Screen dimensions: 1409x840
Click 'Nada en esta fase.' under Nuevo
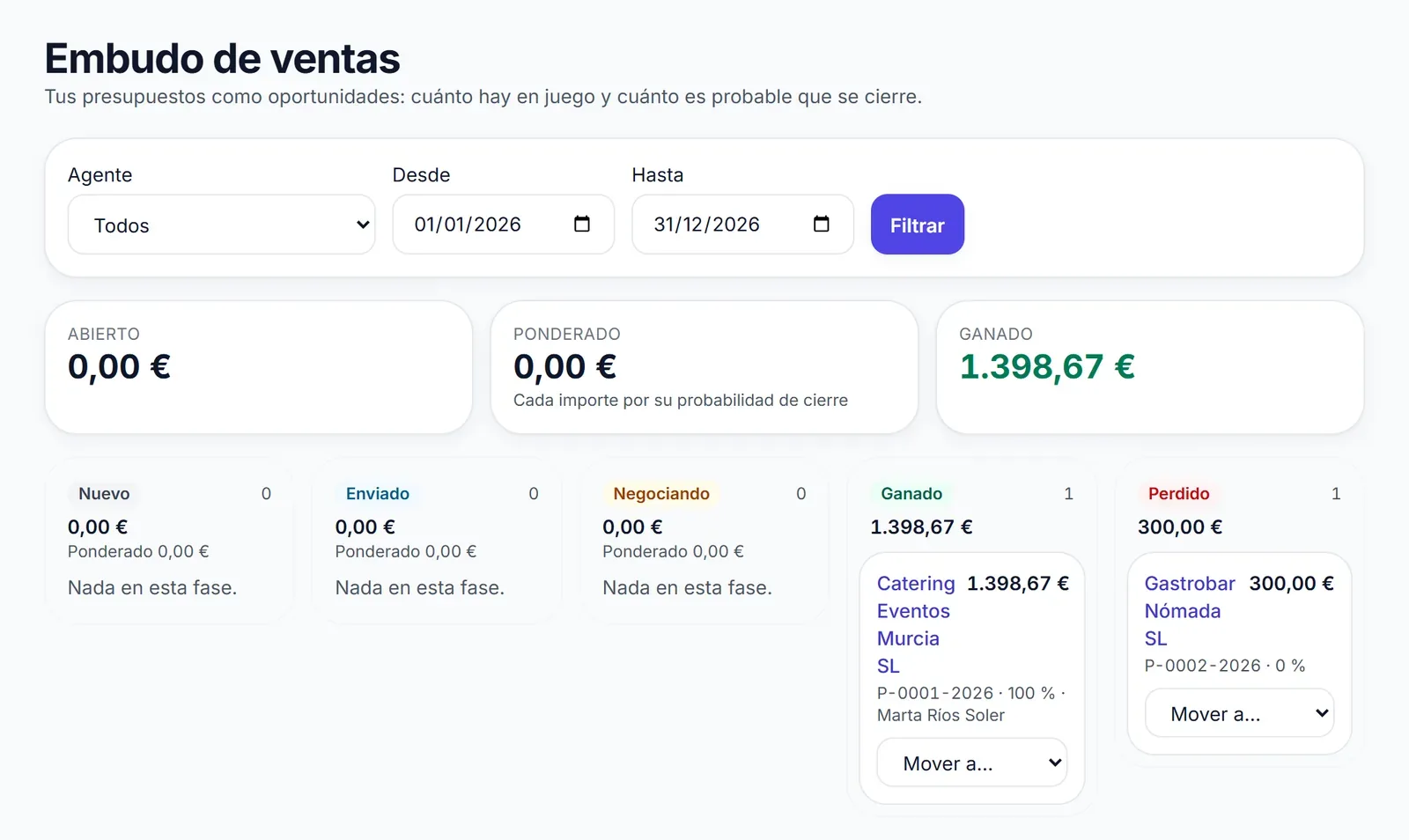(152, 587)
